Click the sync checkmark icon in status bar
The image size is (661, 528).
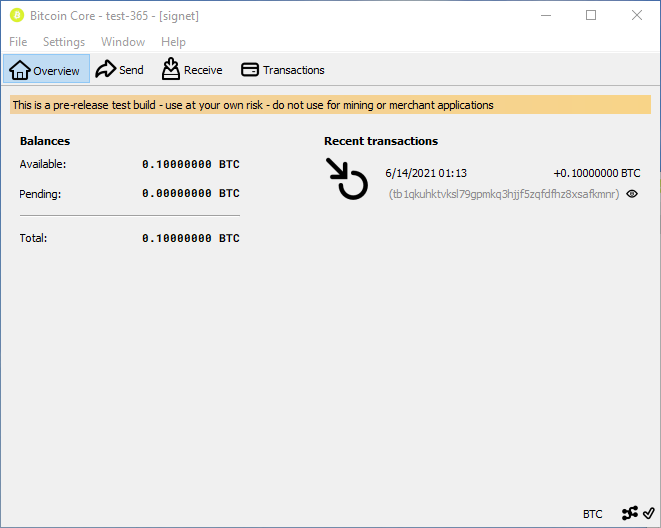(649, 513)
